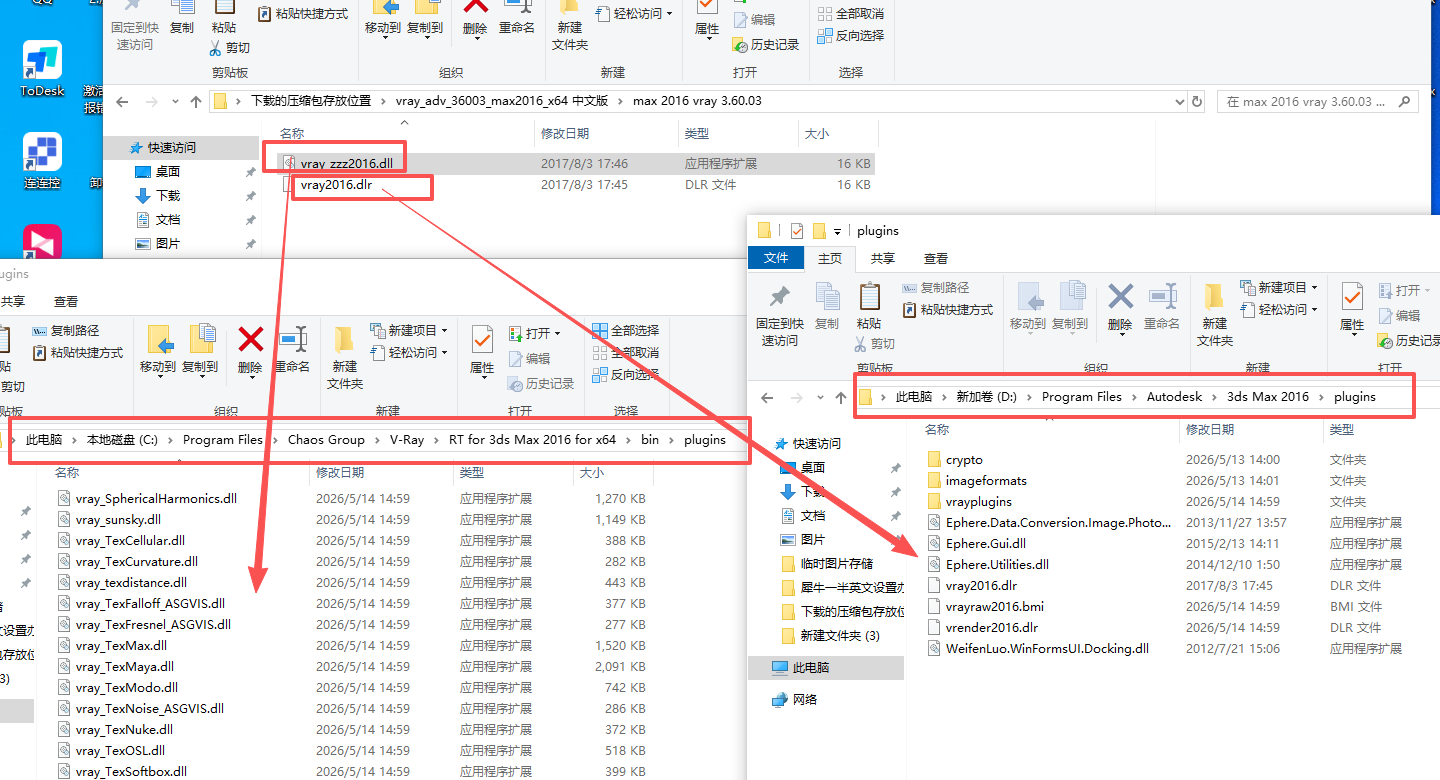Click 全部选择 in the Chaos Group plugins window

pos(625,330)
